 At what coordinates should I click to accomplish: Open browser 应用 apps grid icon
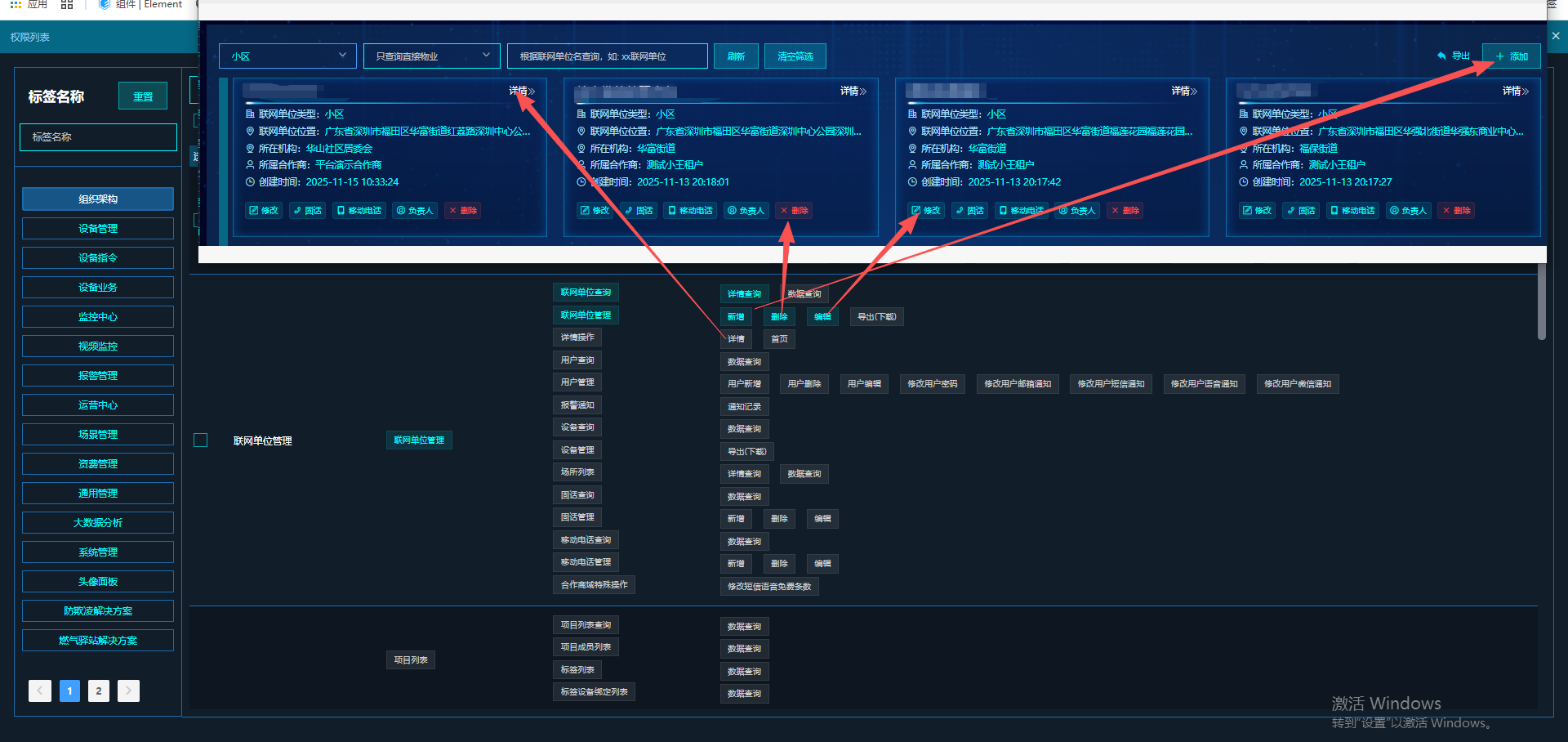(x=16, y=5)
